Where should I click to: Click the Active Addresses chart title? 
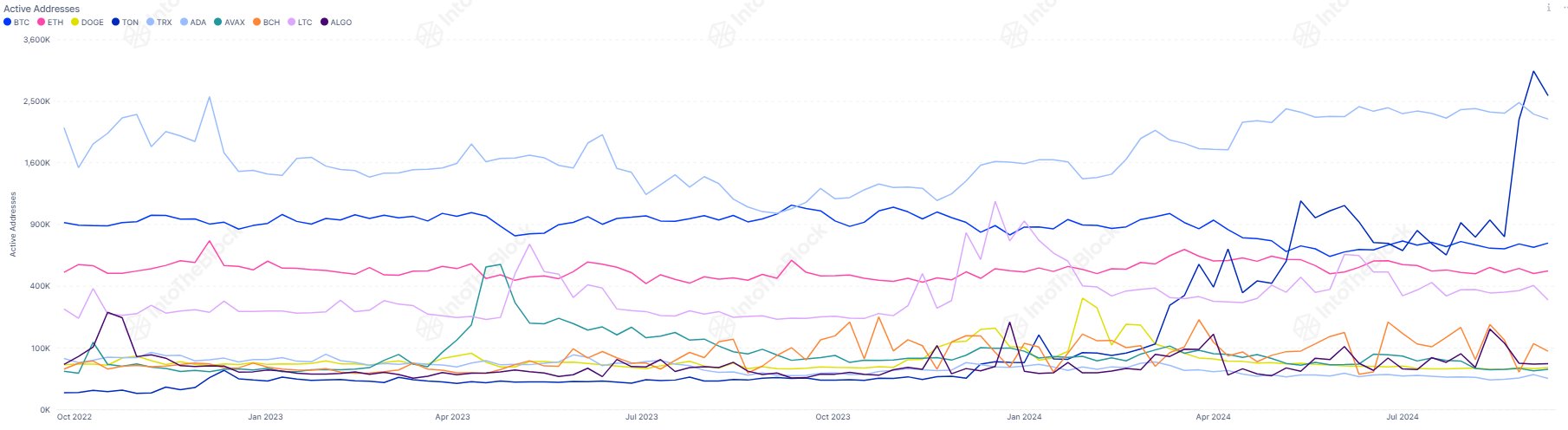coord(42,9)
